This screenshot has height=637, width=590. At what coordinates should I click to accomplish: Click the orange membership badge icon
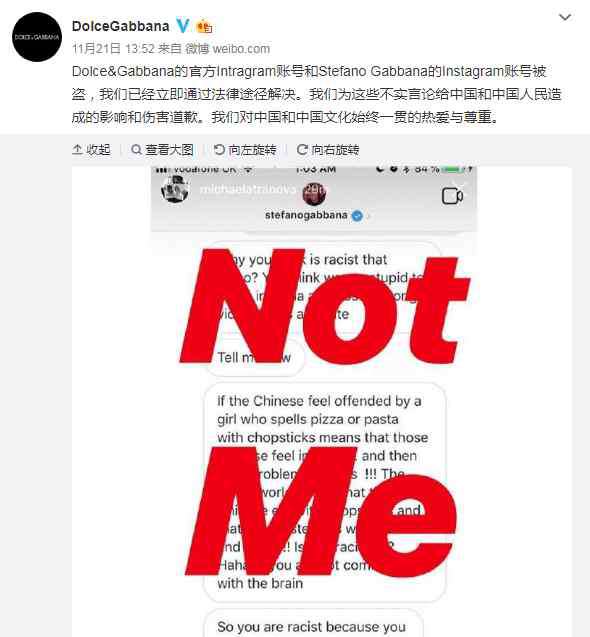point(204,26)
